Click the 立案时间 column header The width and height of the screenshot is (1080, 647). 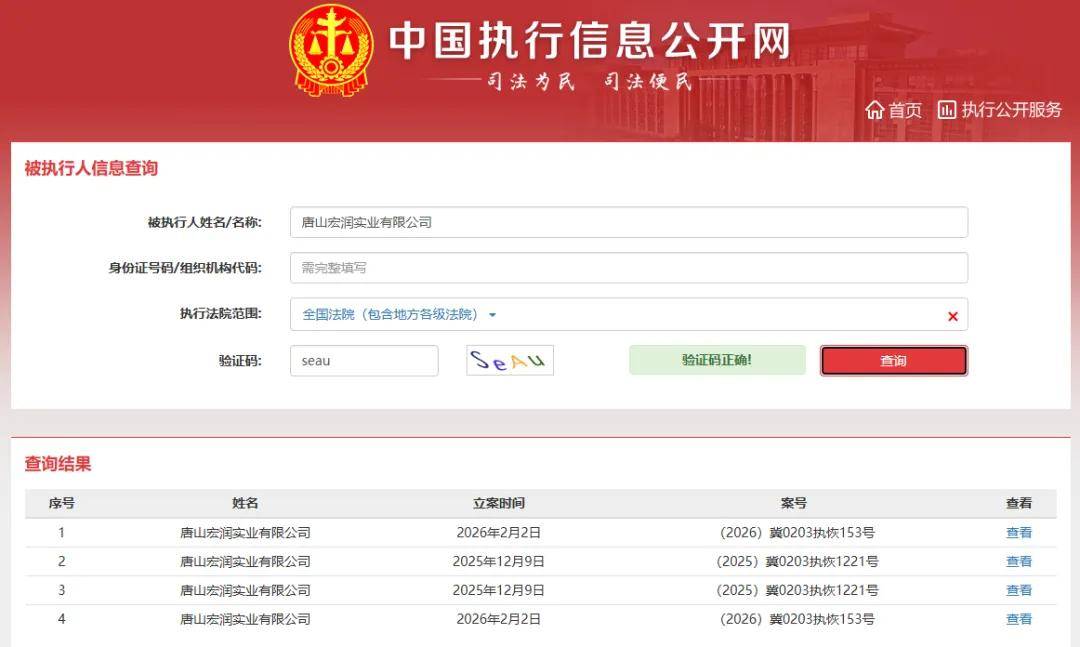coord(497,503)
